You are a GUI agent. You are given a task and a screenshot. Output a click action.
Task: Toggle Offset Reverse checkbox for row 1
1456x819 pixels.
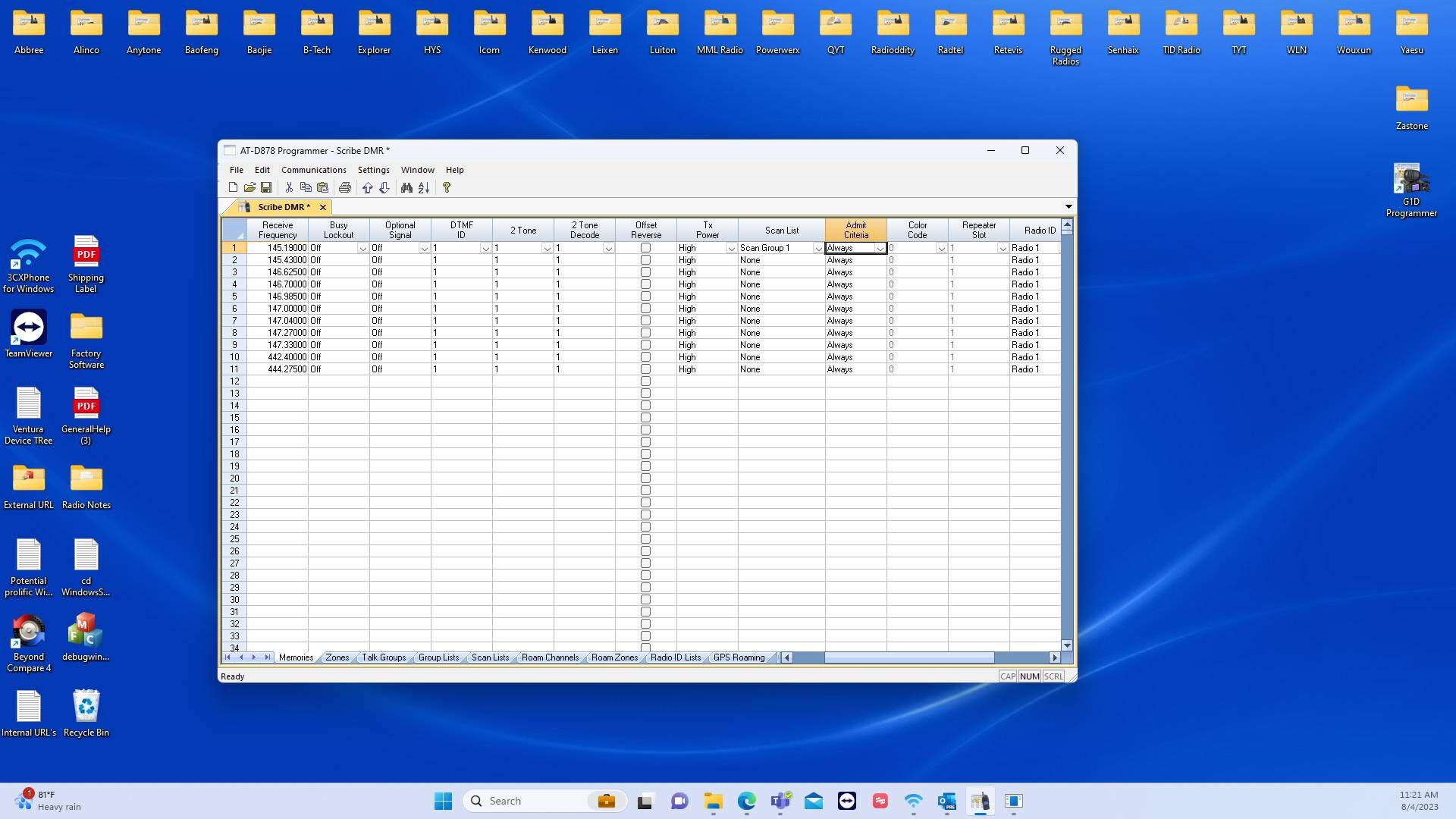(x=645, y=248)
